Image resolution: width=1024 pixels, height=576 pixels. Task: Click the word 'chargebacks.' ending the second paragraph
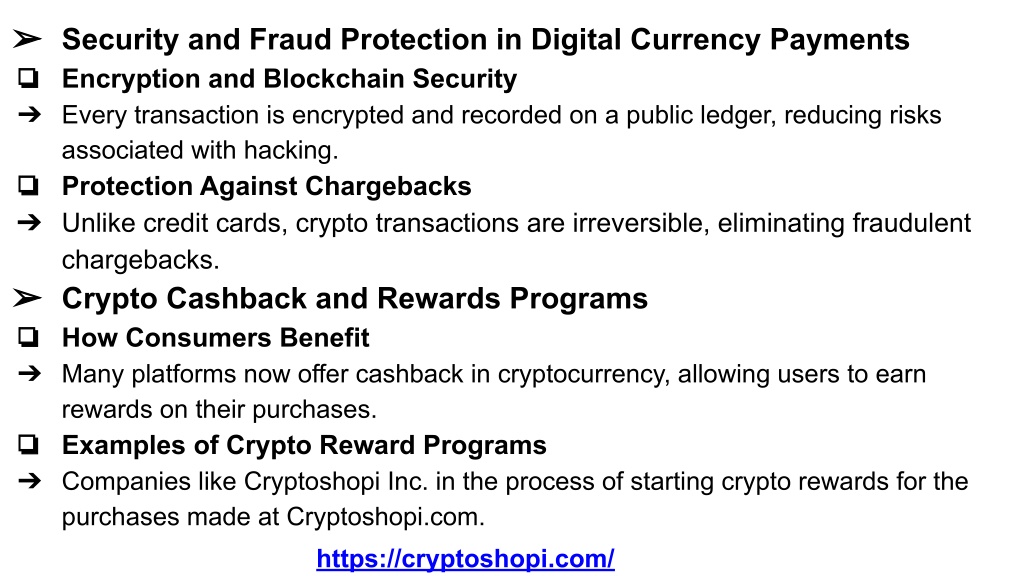coord(140,261)
